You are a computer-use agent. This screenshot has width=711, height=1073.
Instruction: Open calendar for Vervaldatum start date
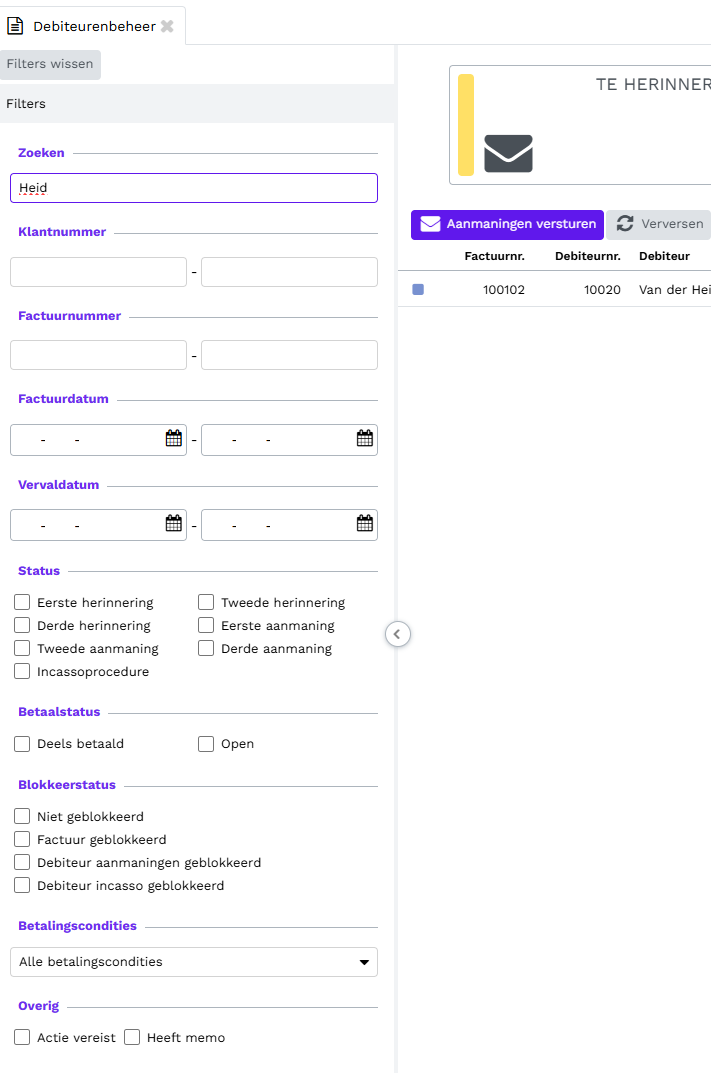(x=174, y=523)
